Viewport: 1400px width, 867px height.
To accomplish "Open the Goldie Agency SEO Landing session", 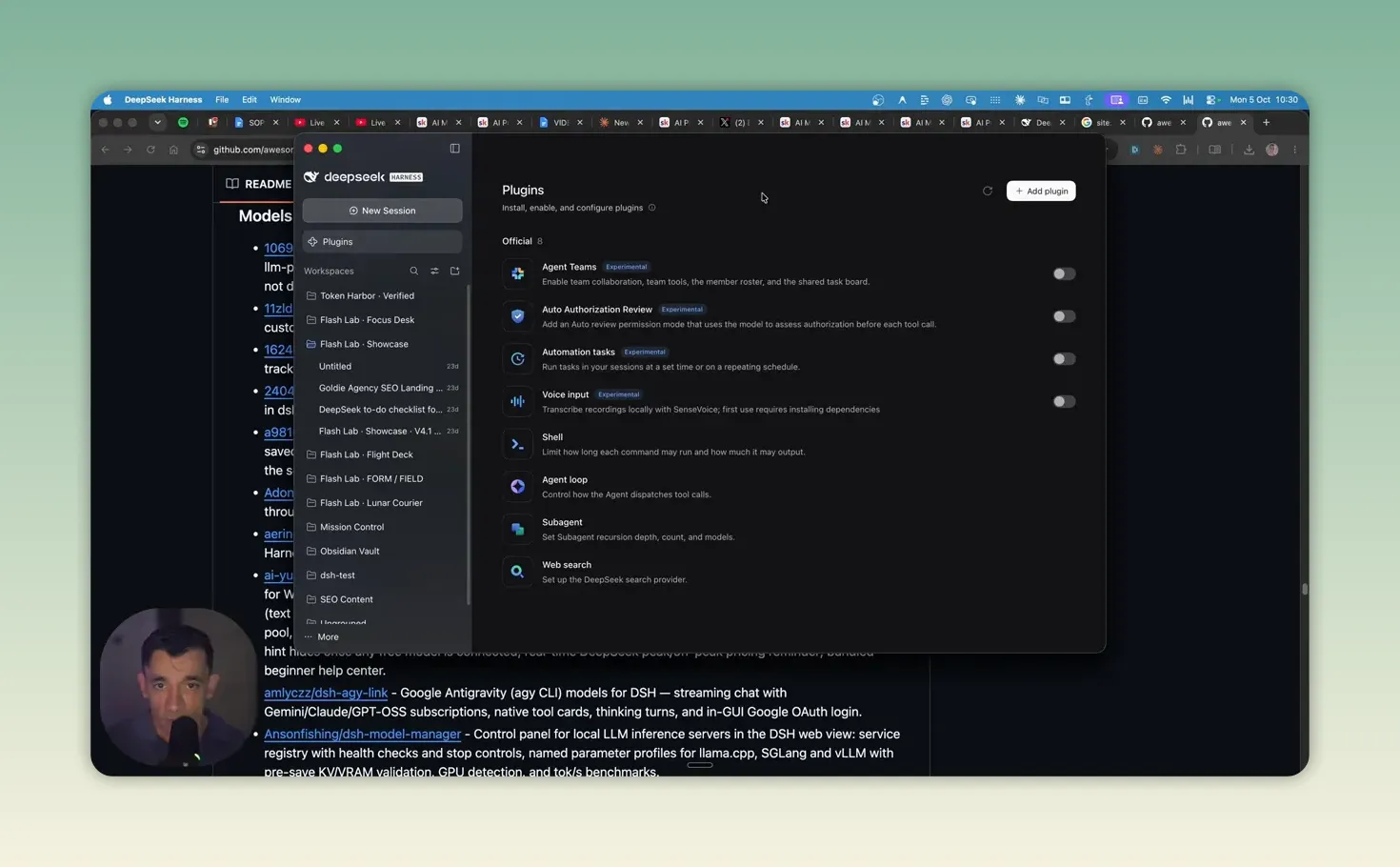I will pos(382,388).
